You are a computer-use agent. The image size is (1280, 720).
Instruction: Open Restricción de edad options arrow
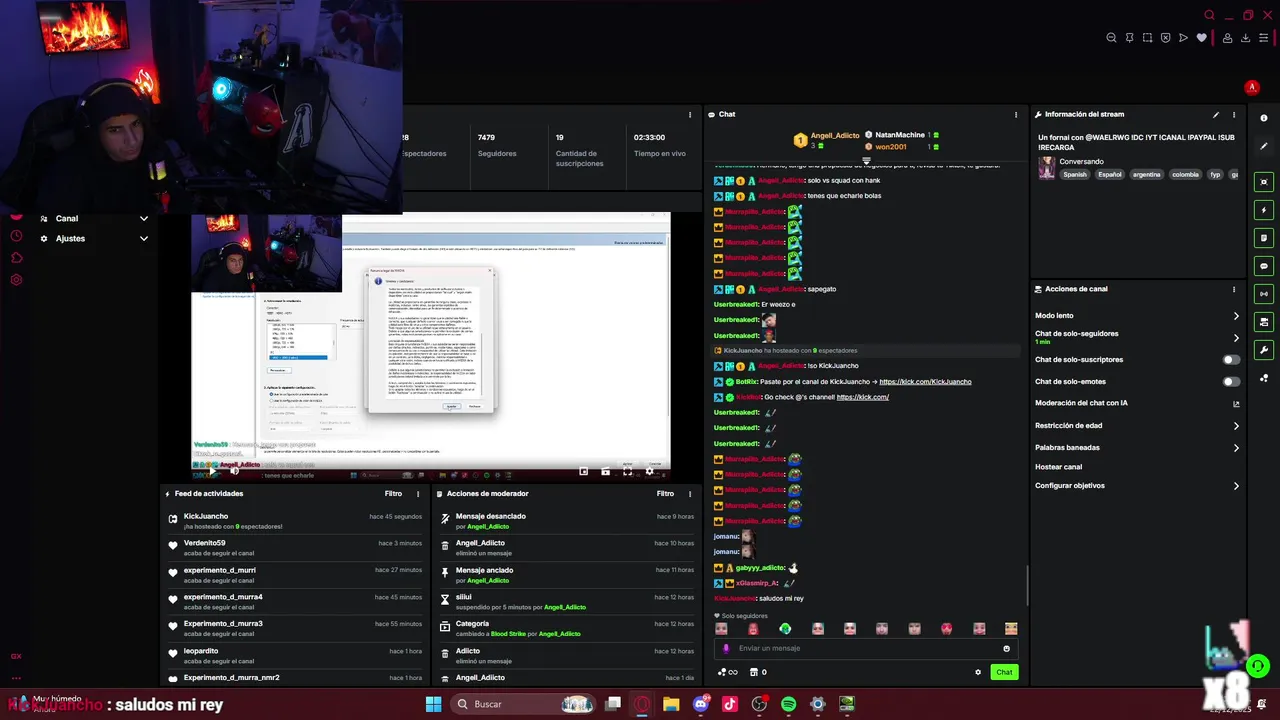click(x=1236, y=426)
